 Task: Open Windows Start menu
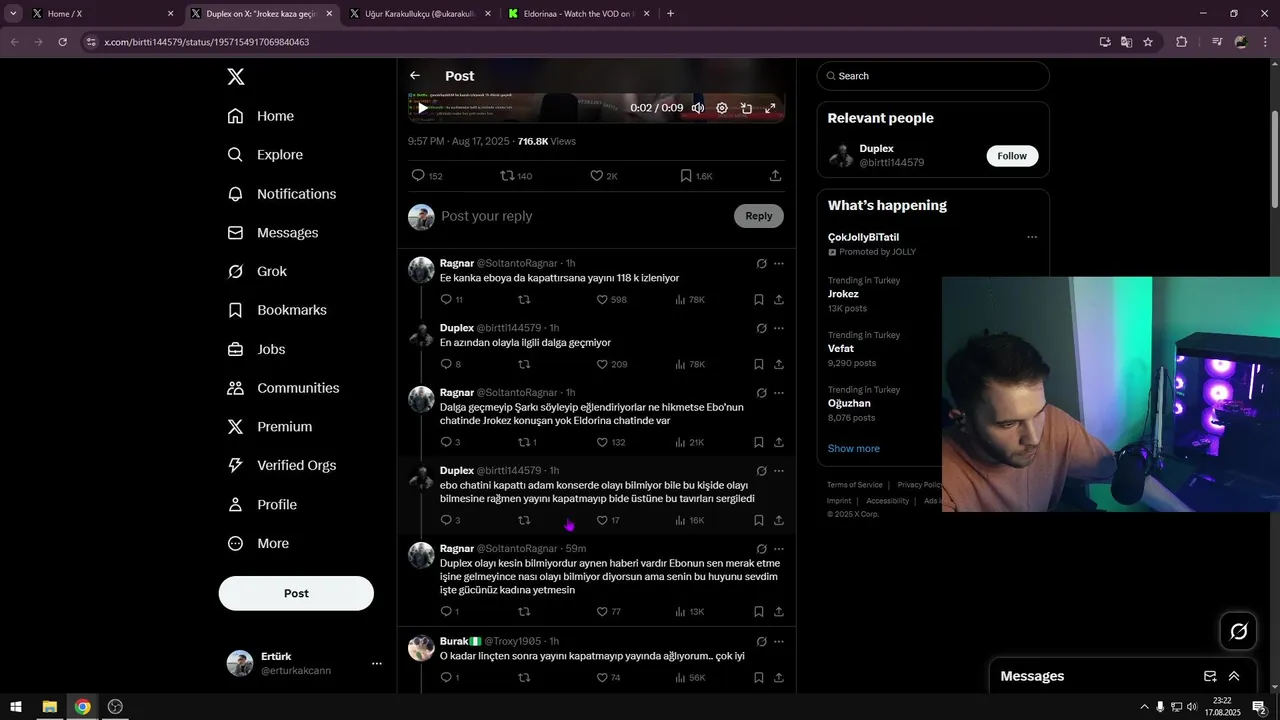pyautogui.click(x=16, y=707)
